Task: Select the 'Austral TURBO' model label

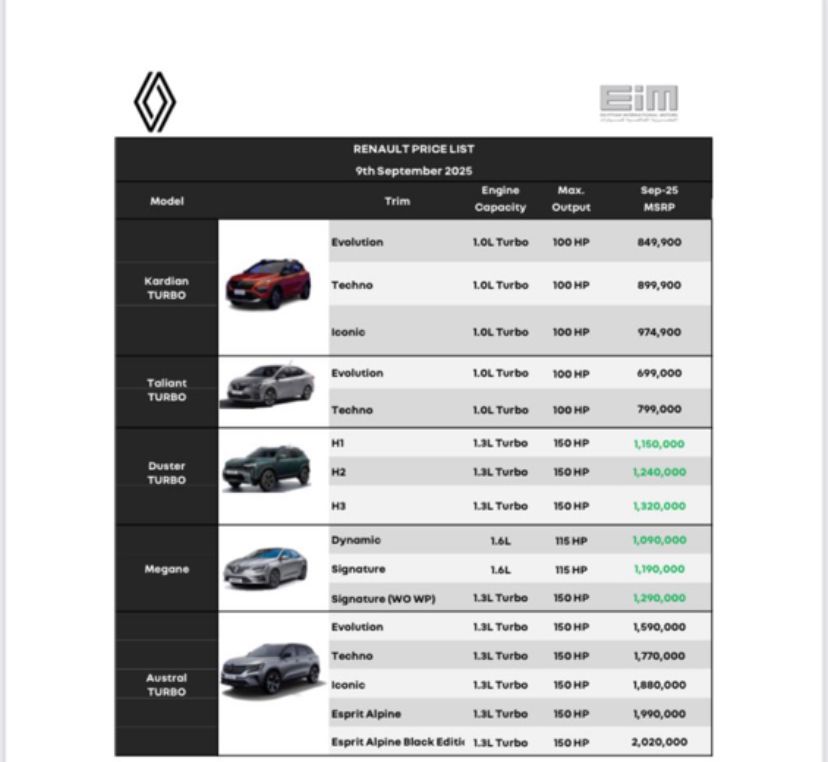Action: [167, 685]
